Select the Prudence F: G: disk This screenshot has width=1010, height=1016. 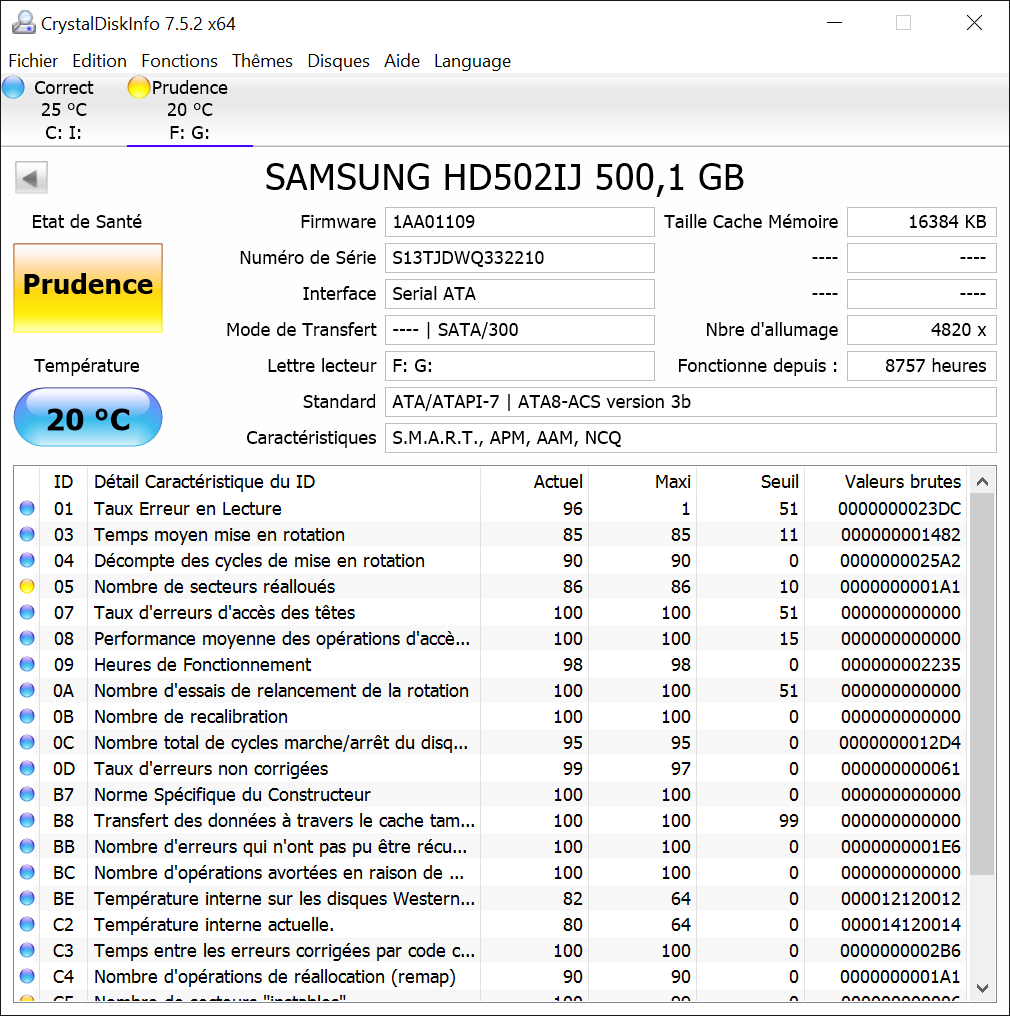[189, 110]
